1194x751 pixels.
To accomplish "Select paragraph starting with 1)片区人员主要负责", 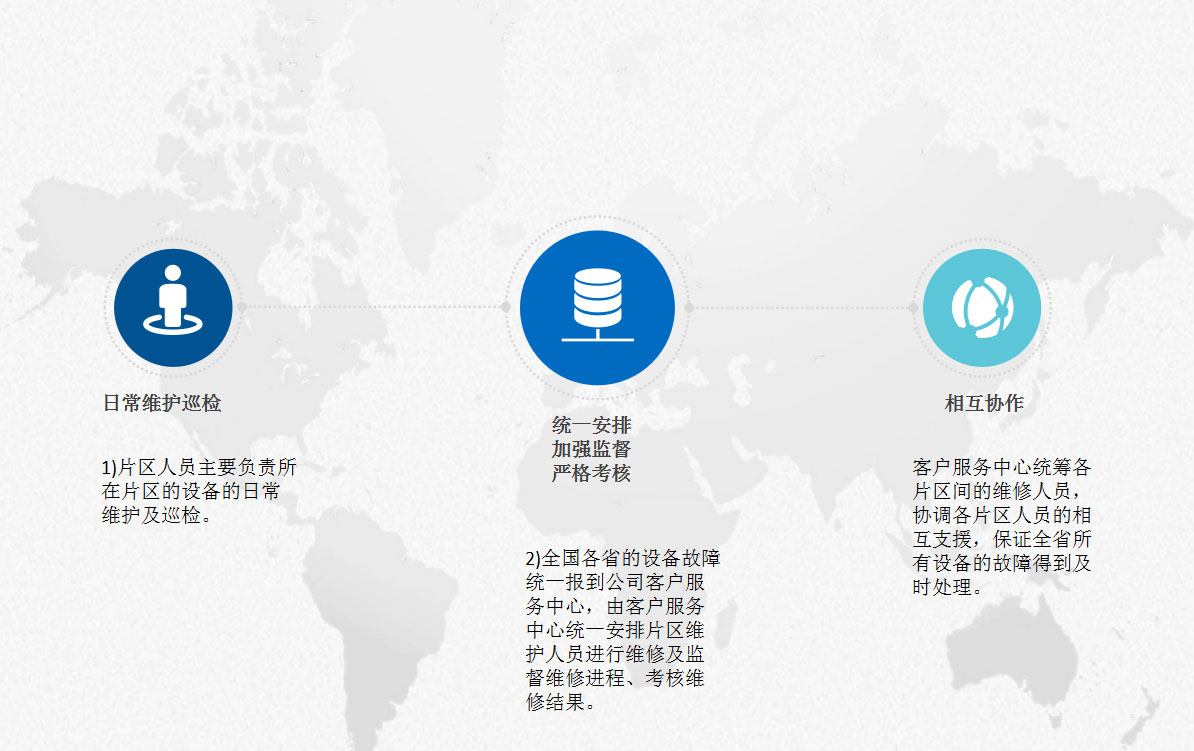I will point(199,491).
